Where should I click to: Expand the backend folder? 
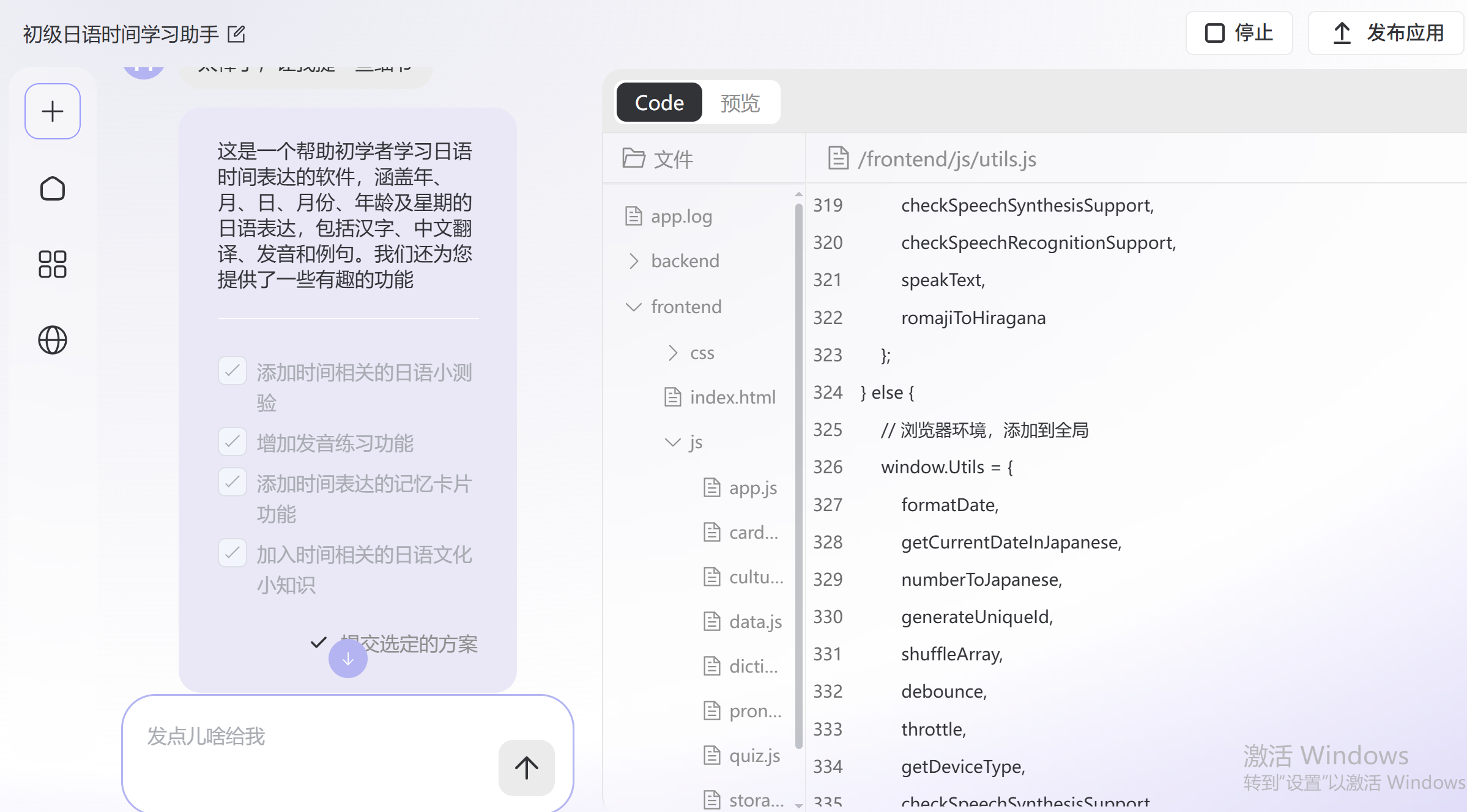[685, 261]
